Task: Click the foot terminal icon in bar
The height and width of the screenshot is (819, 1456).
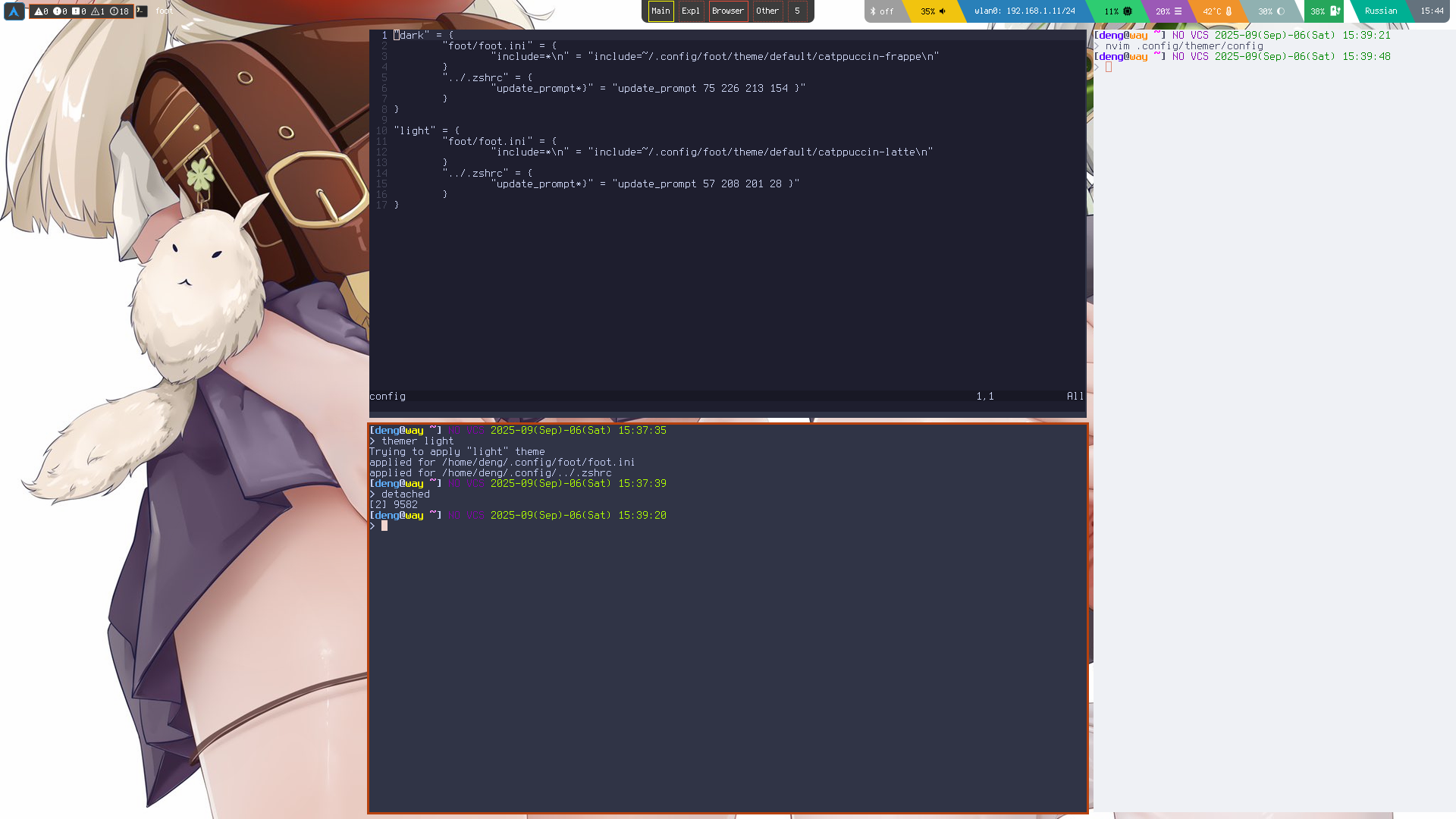Action: (x=142, y=11)
